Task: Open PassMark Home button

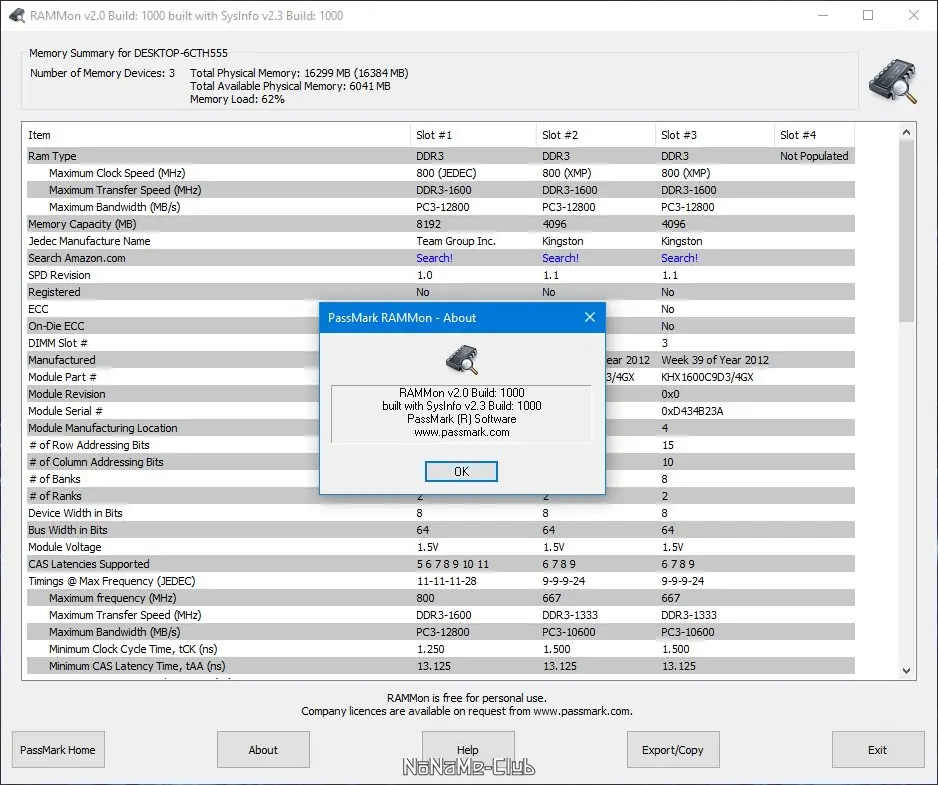Action: tap(58, 750)
